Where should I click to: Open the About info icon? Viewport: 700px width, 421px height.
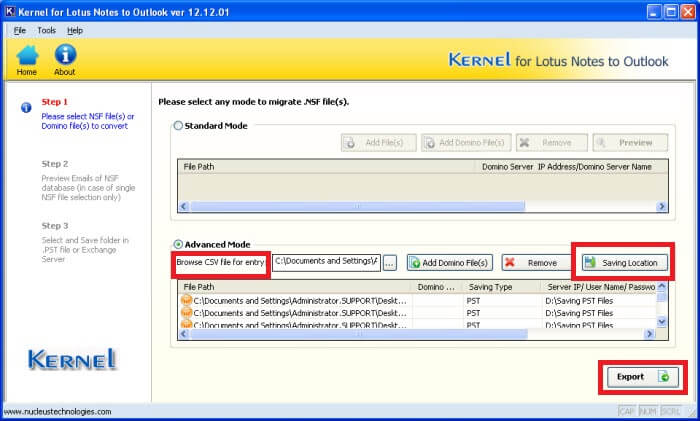[65, 60]
